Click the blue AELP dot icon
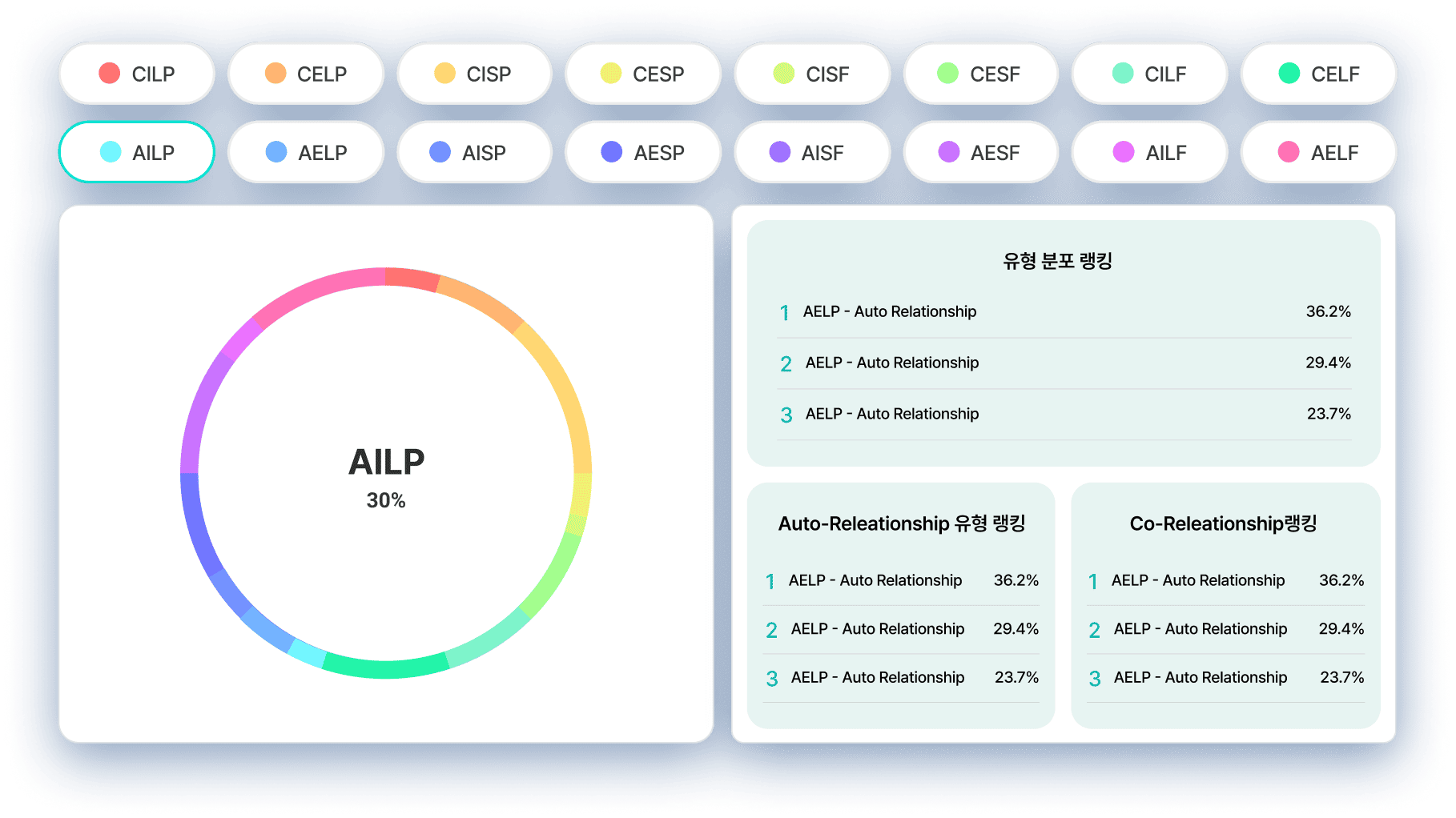This screenshot has width=1456, height=818. pos(276,152)
